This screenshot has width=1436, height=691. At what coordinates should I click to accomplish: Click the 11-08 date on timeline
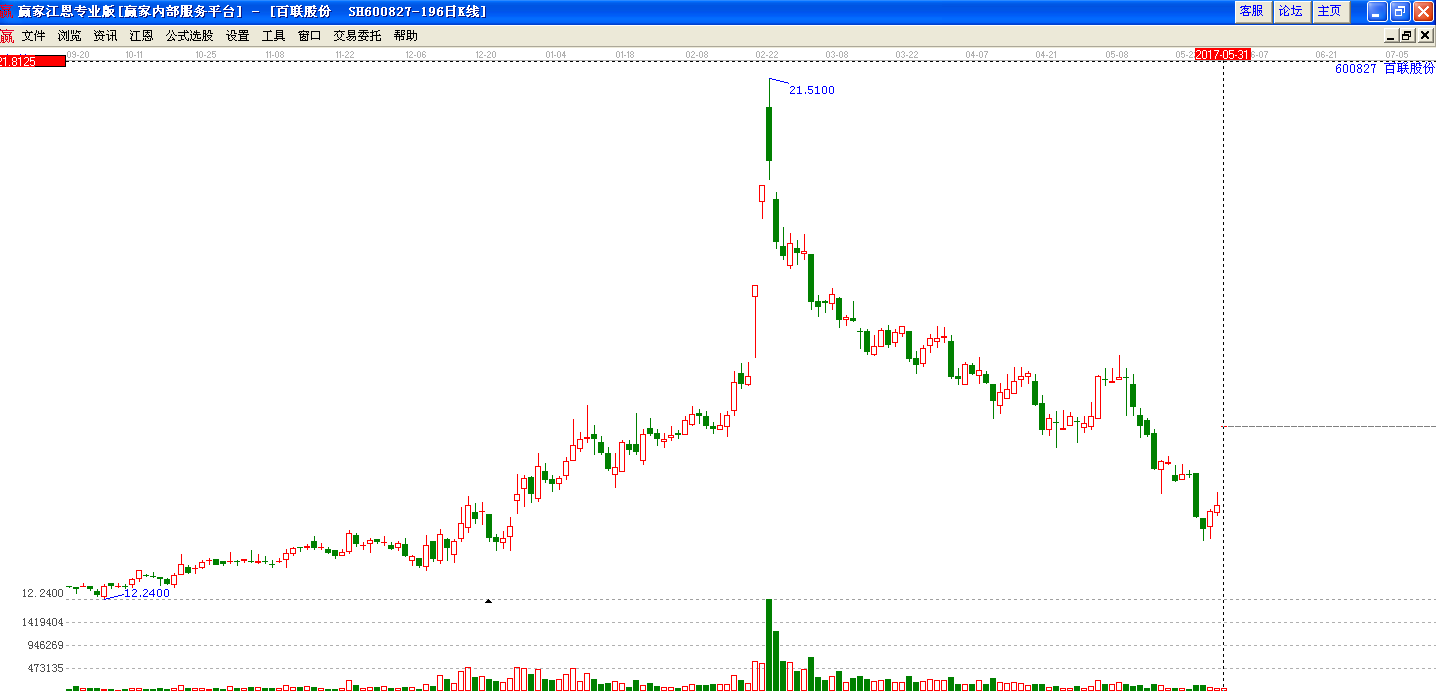point(274,54)
